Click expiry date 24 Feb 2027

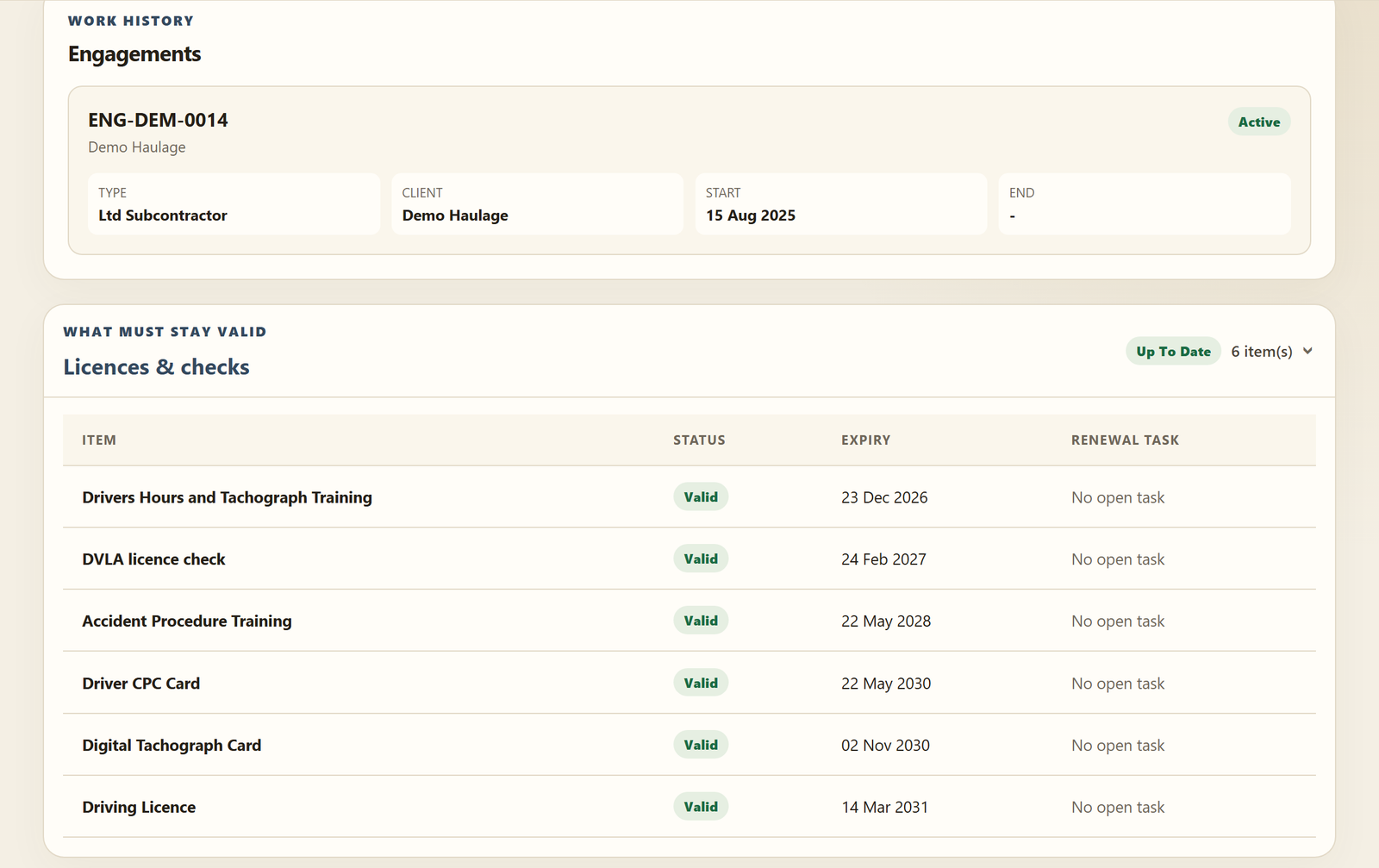coord(883,559)
